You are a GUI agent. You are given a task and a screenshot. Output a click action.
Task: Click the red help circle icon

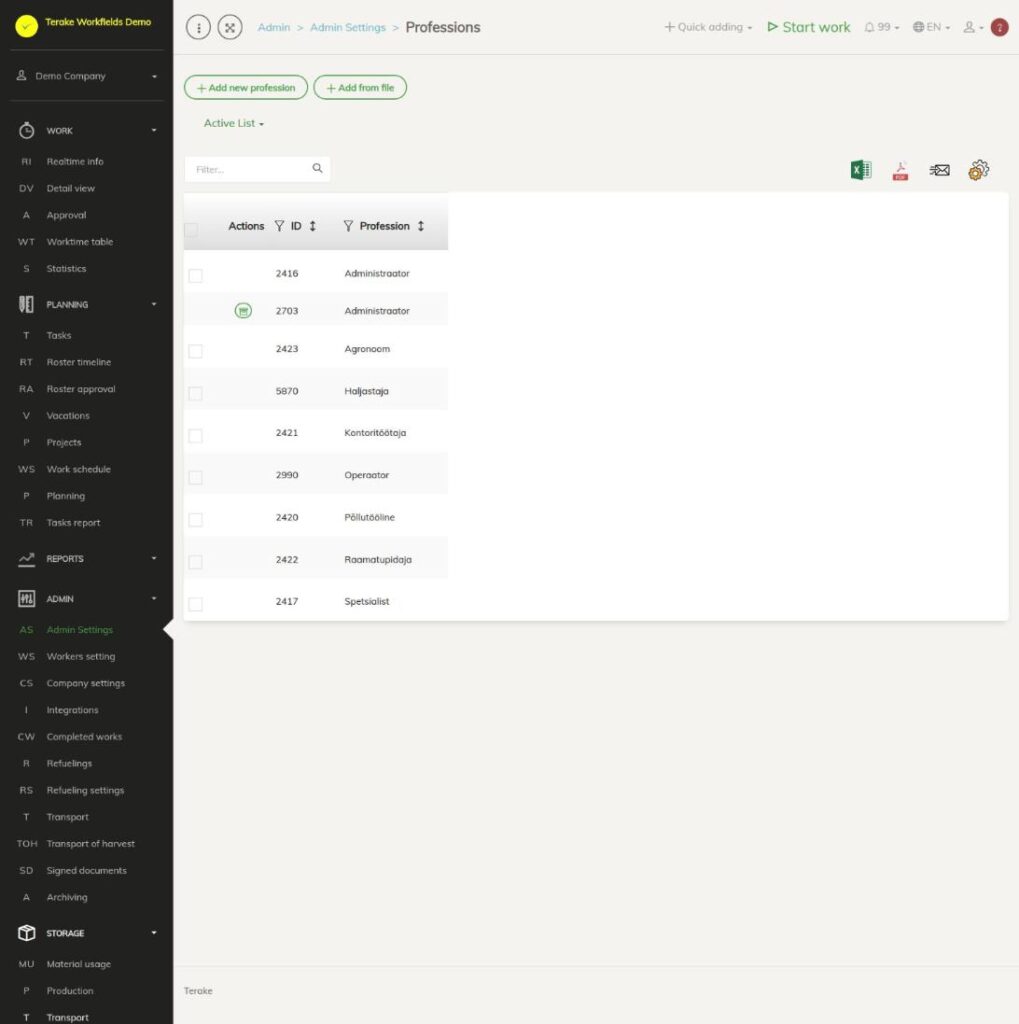[x=999, y=27]
